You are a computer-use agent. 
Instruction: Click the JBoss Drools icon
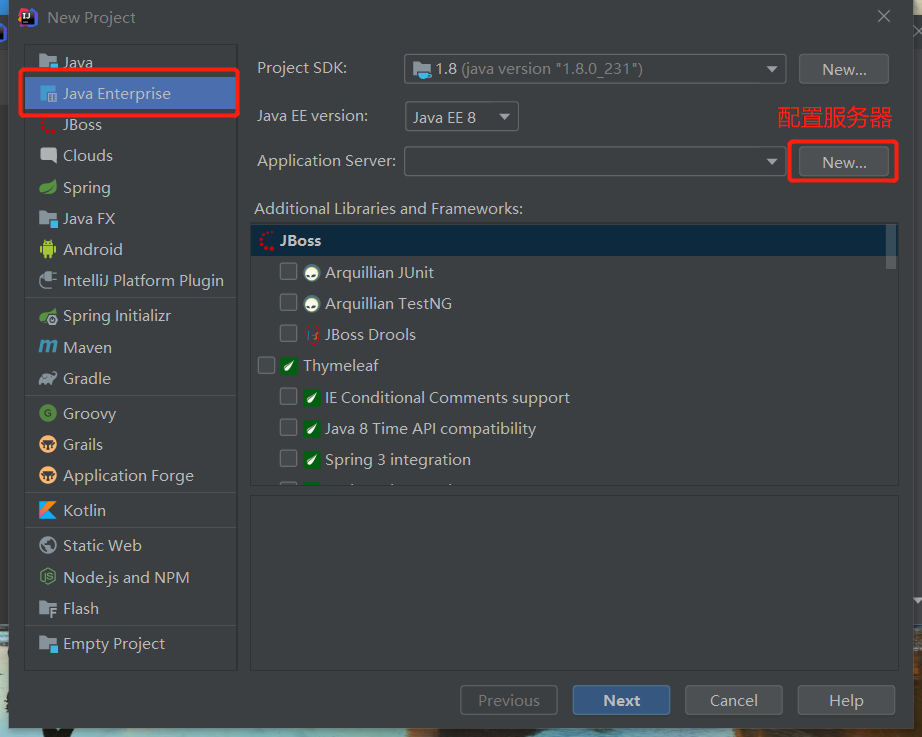click(x=312, y=335)
